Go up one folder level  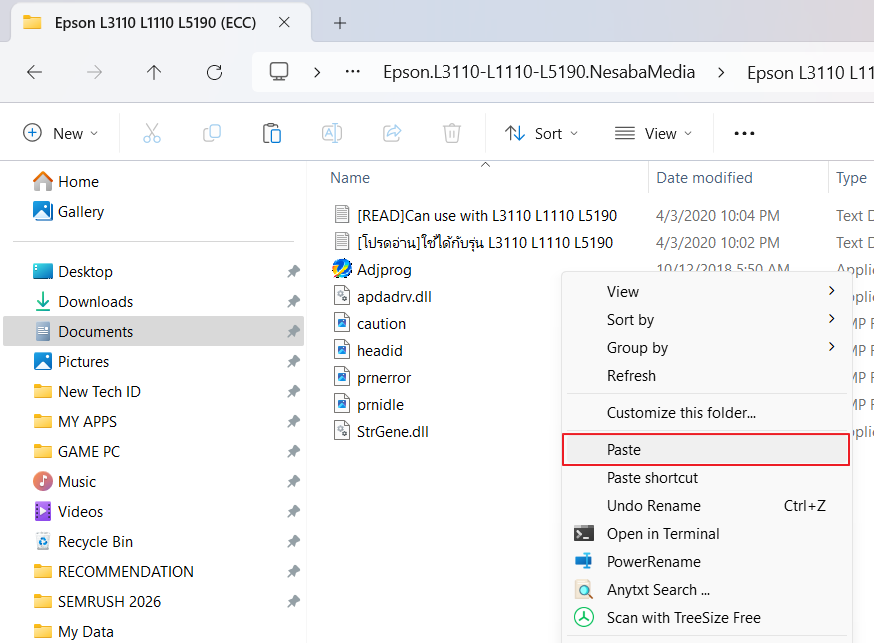tap(154, 72)
